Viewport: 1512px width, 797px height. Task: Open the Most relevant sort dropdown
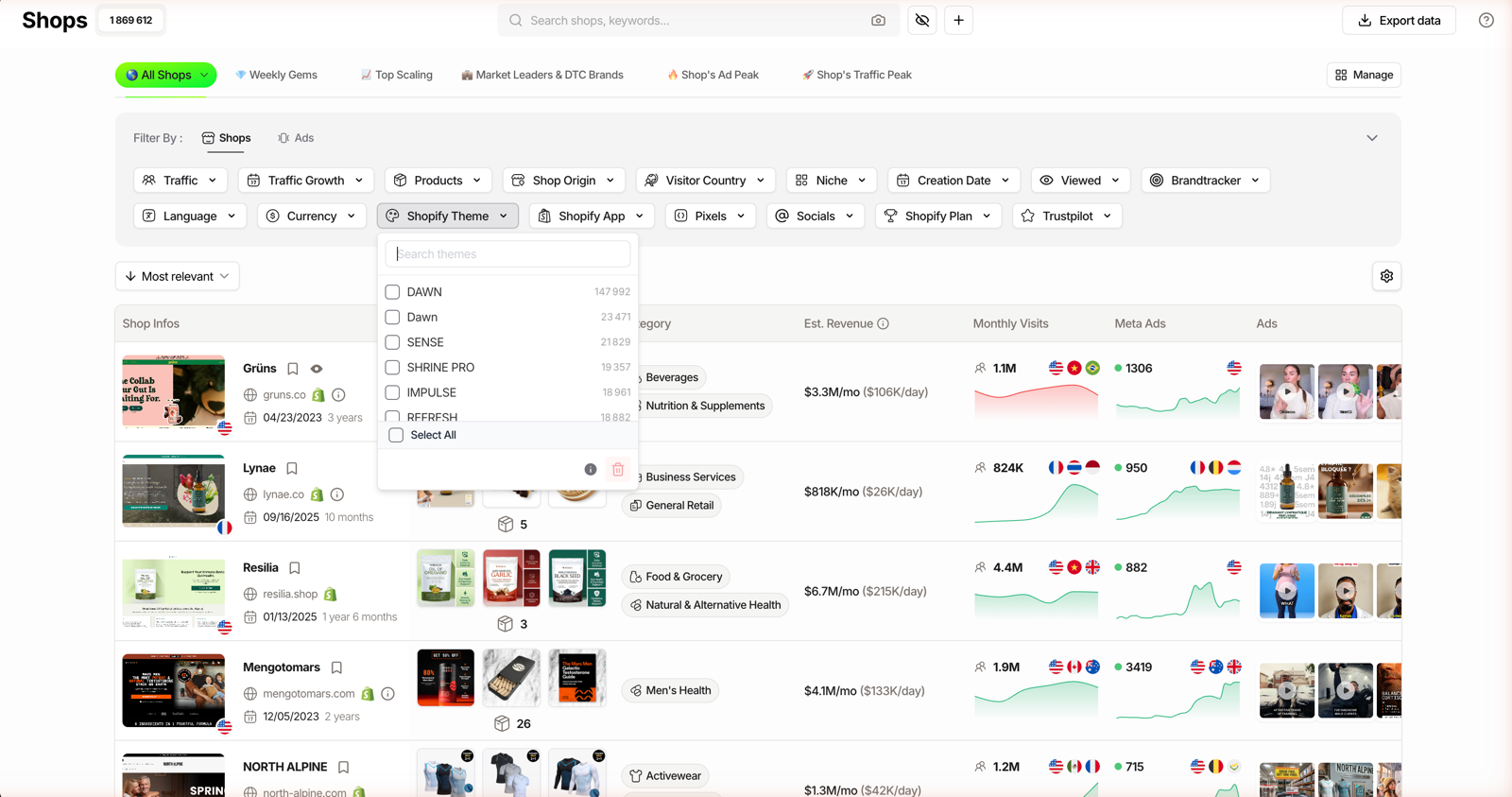coord(177,276)
